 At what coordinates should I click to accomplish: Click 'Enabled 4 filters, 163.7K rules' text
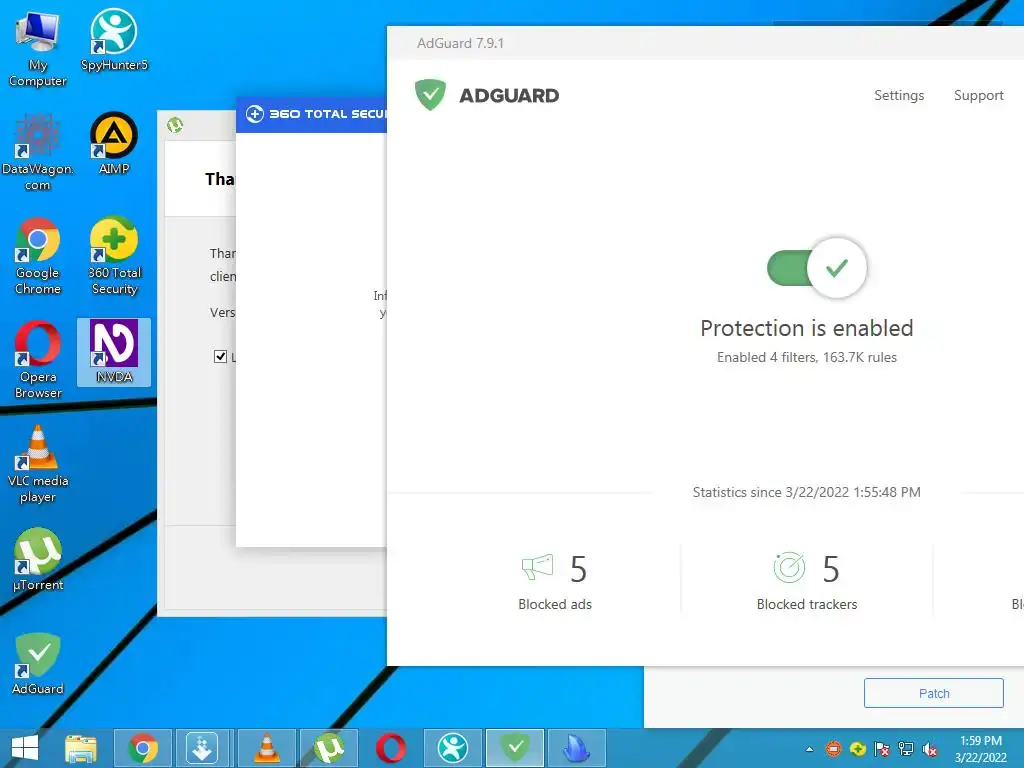pyautogui.click(x=807, y=357)
